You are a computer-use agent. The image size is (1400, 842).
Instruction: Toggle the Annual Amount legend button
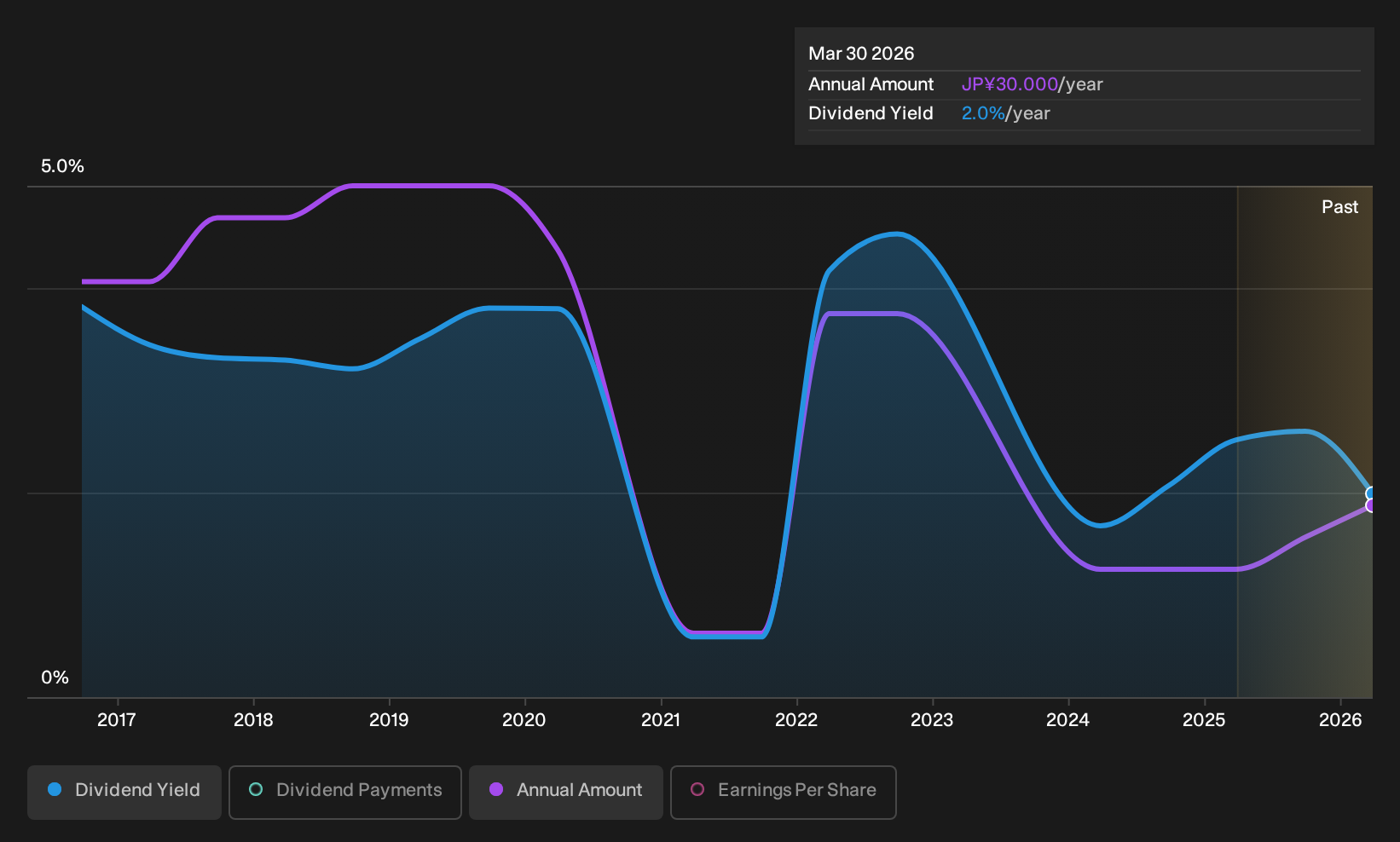click(566, 792)
